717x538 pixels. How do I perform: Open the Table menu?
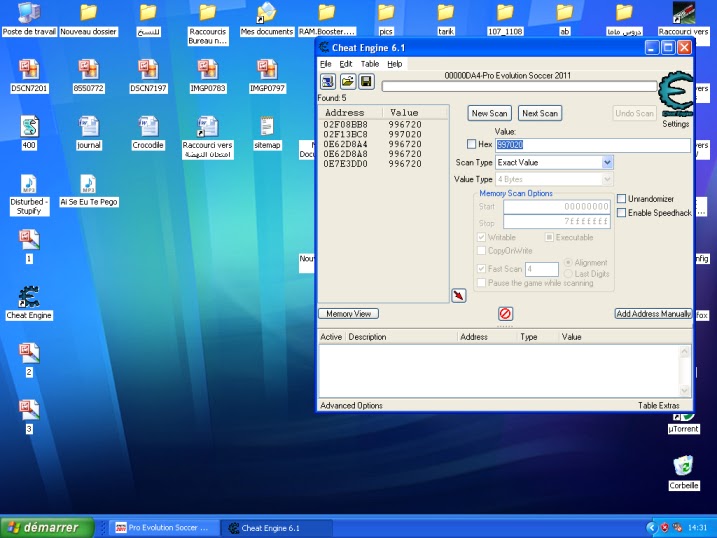[x=369, y=64]
